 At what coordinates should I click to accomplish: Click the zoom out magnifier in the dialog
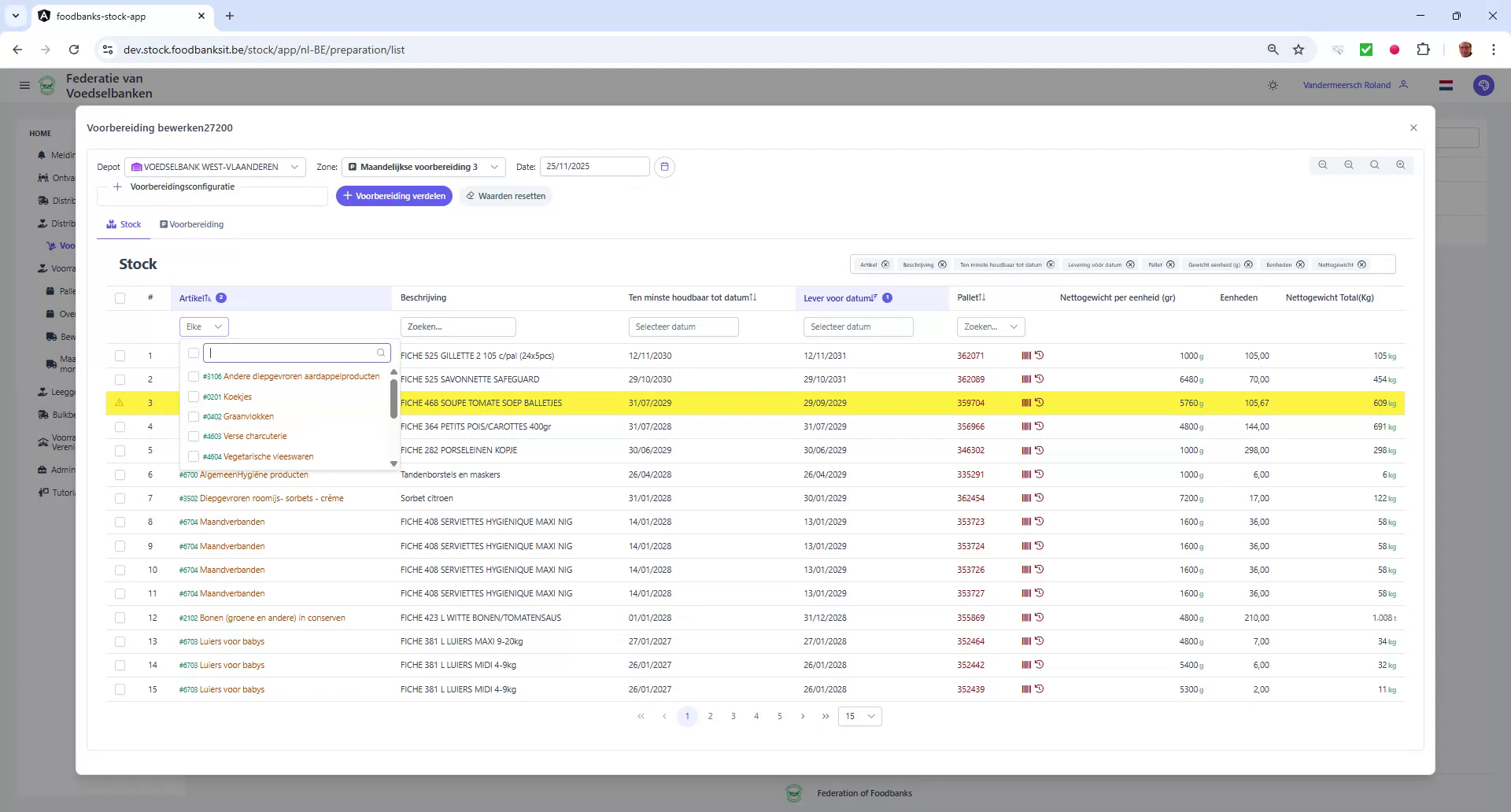point(1349,165)
